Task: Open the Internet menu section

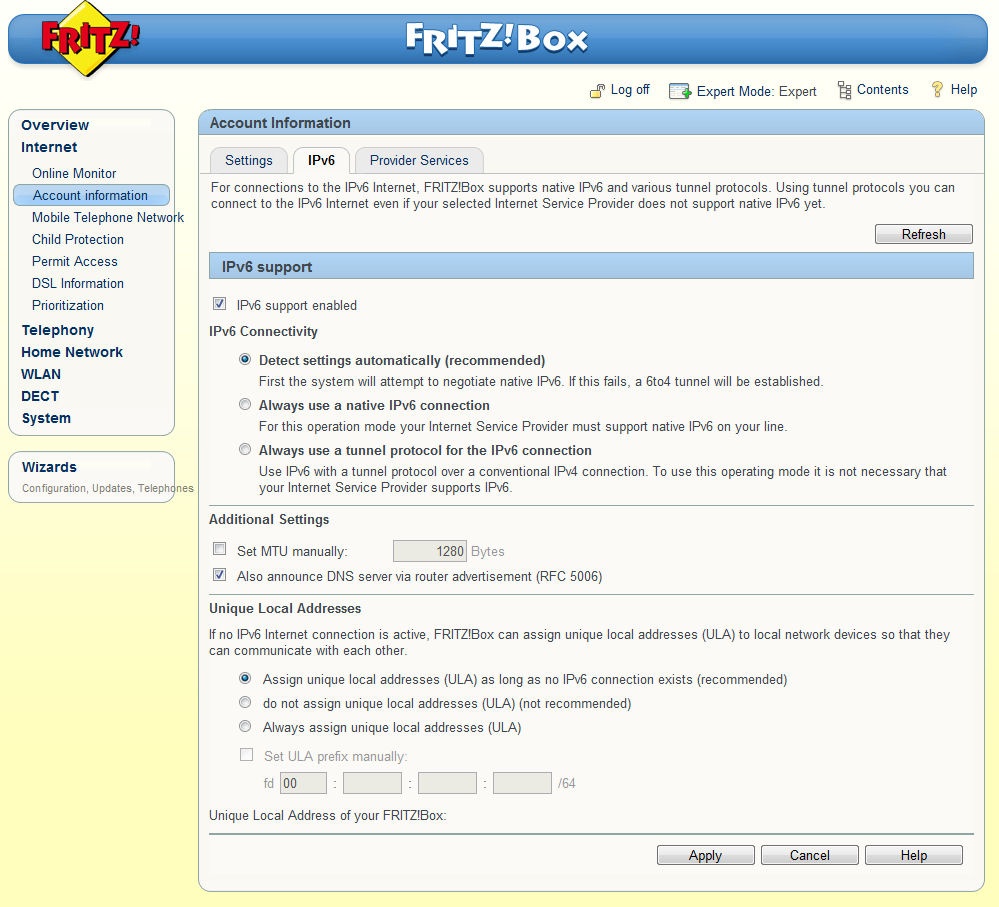Action: point(49,147)
